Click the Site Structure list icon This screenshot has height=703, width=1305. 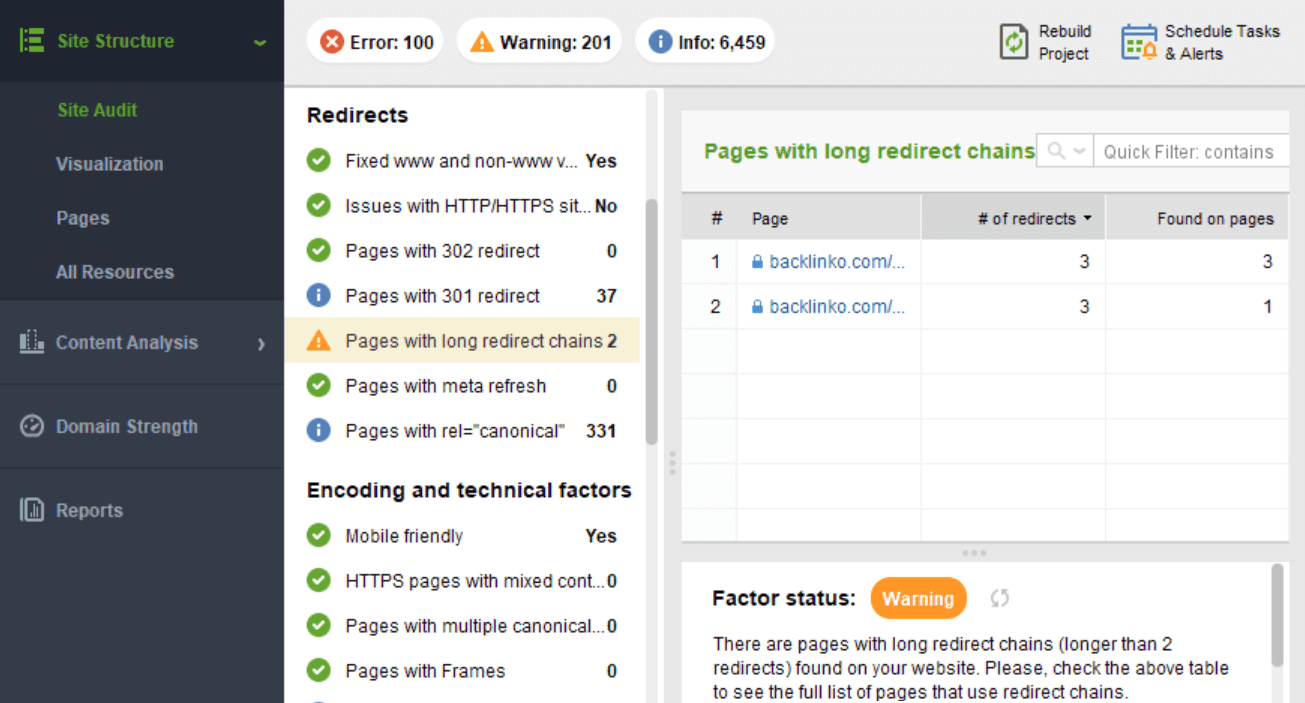click(x=32, y=41)
